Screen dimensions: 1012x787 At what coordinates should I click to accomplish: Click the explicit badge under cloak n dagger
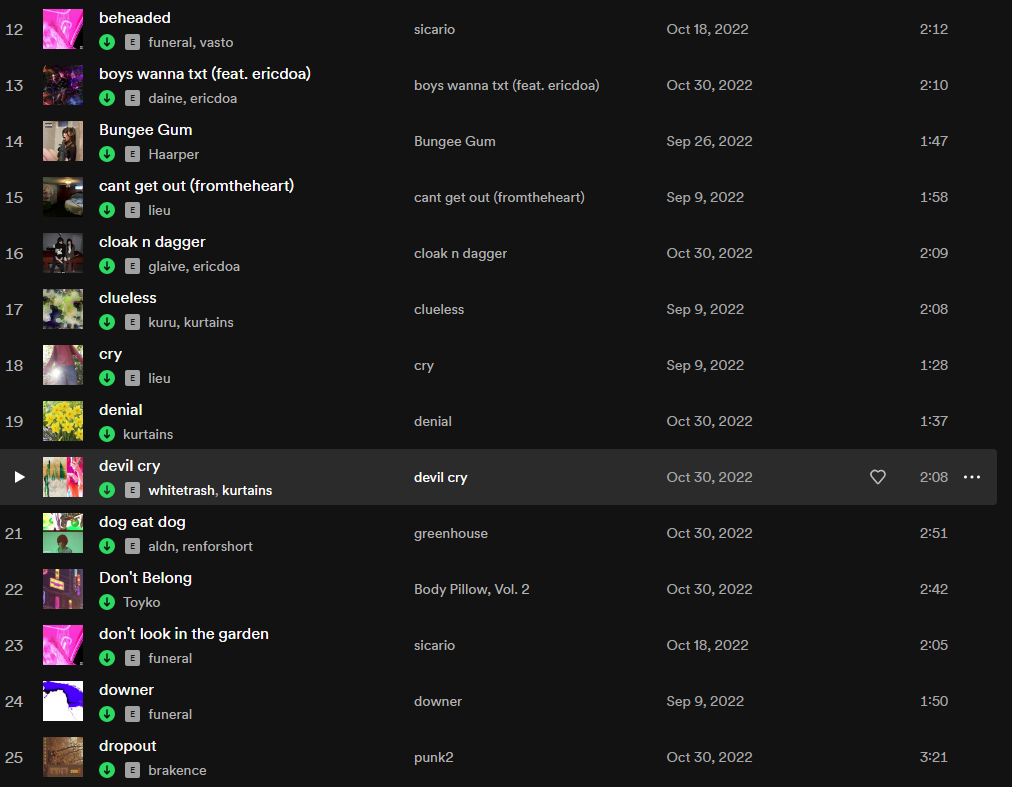point(132,266)
